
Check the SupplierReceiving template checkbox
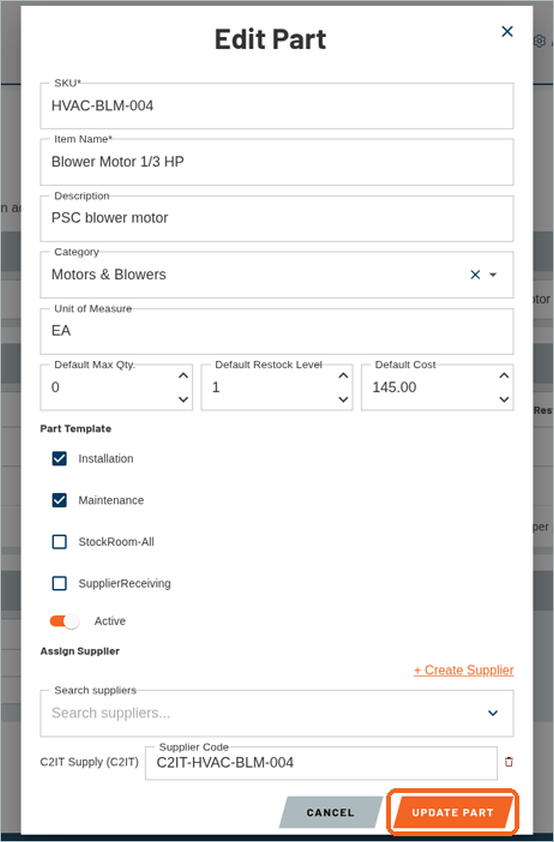(60, 583)
